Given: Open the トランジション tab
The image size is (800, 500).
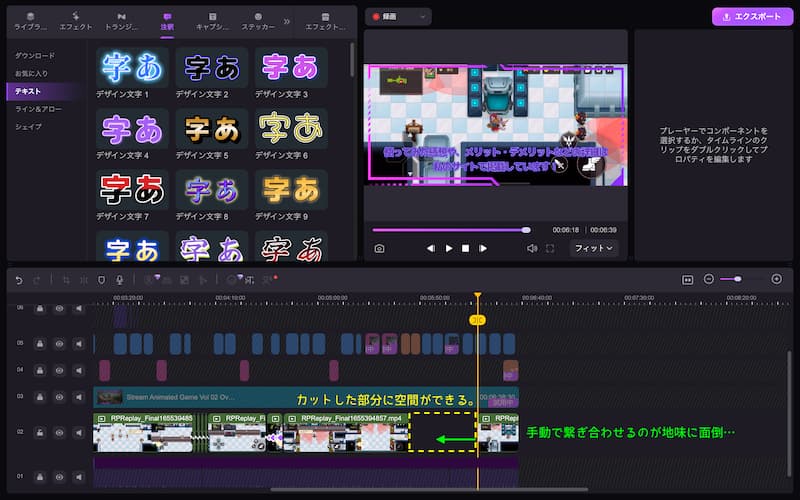Looking at the screenshot, I should pyautogui.click(x=121, y=21).
